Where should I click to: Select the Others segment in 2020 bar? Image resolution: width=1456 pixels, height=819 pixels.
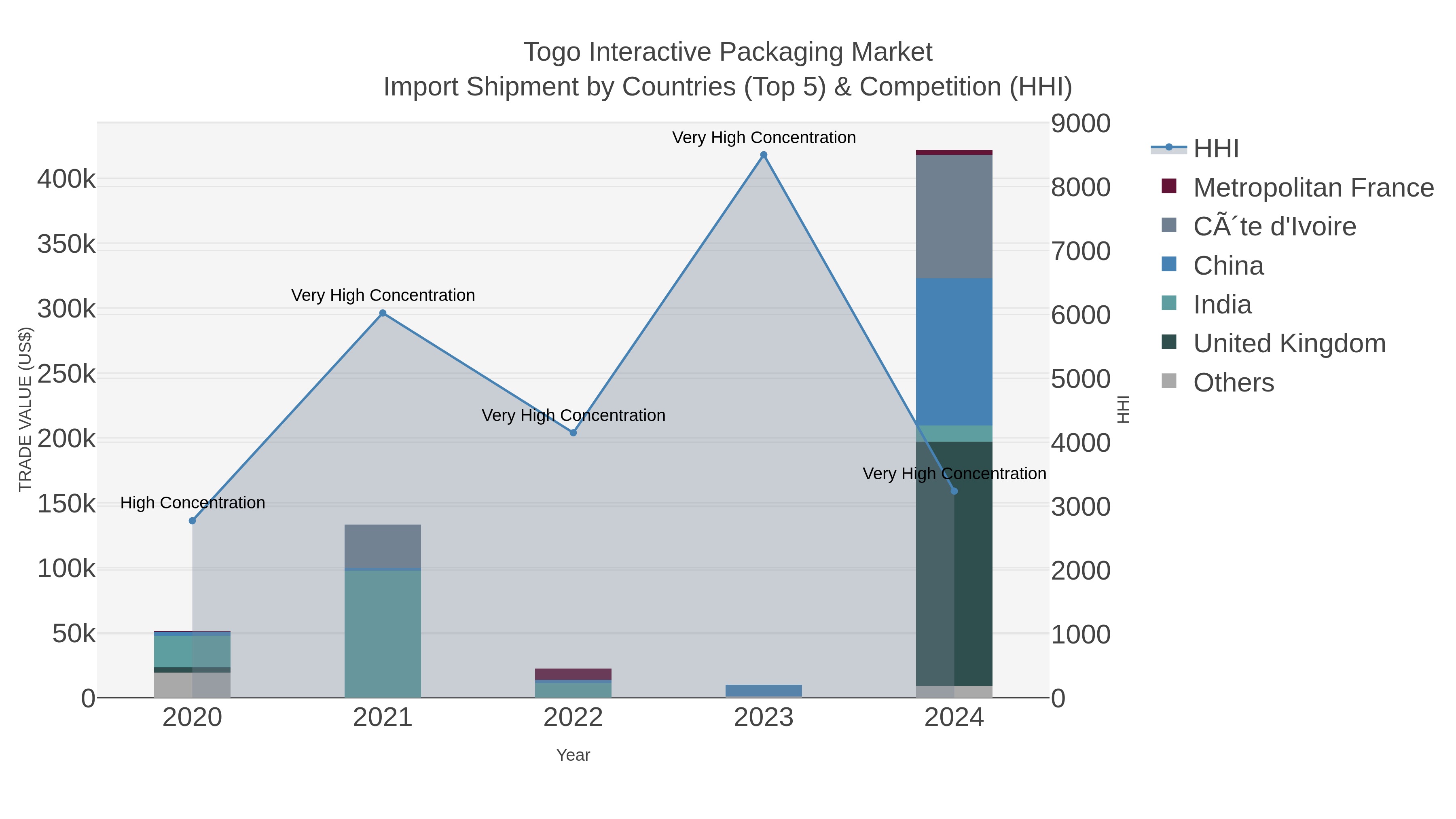[x=192, y=685]
